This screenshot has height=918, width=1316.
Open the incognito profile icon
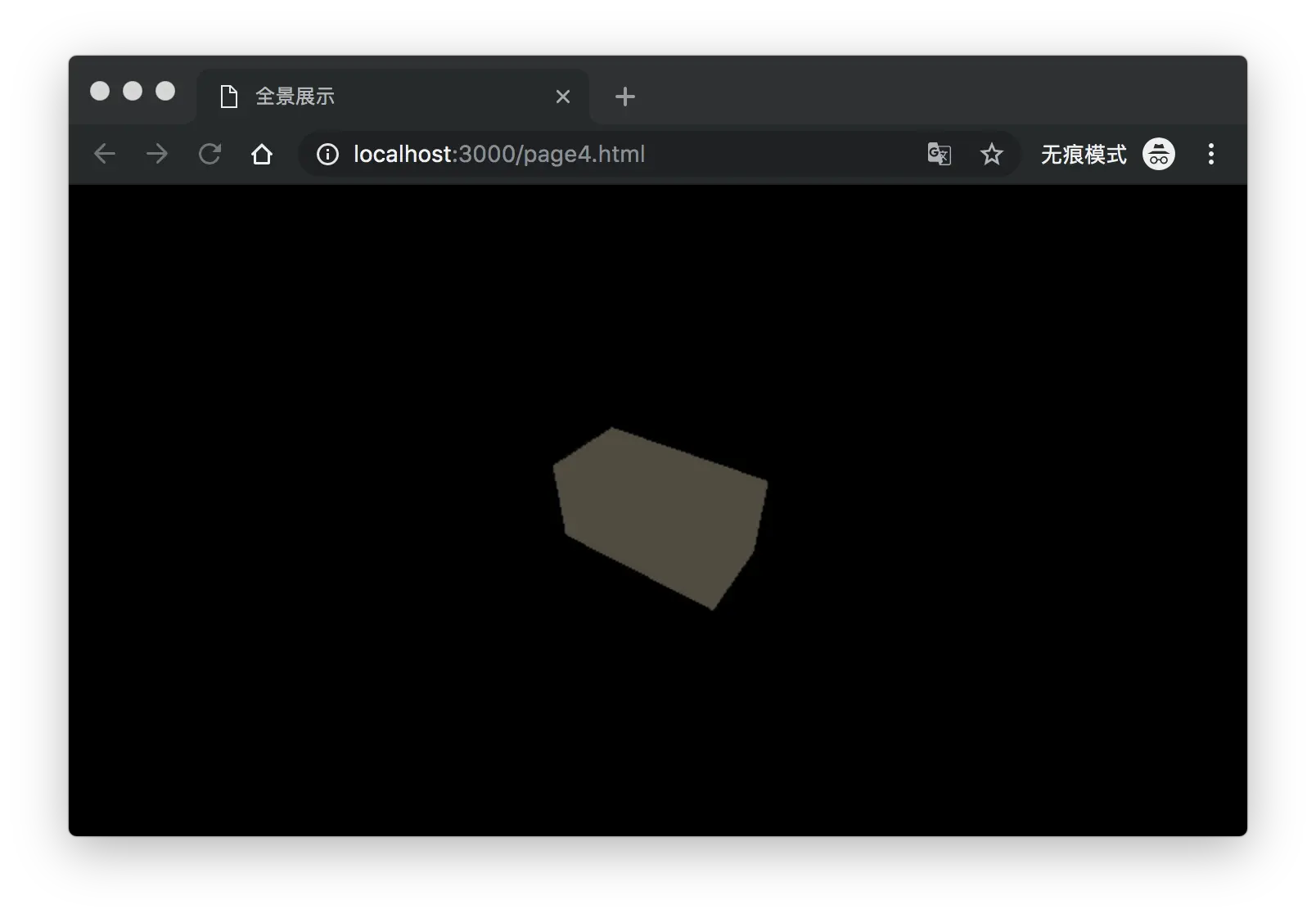click(x=1159, y=154)
